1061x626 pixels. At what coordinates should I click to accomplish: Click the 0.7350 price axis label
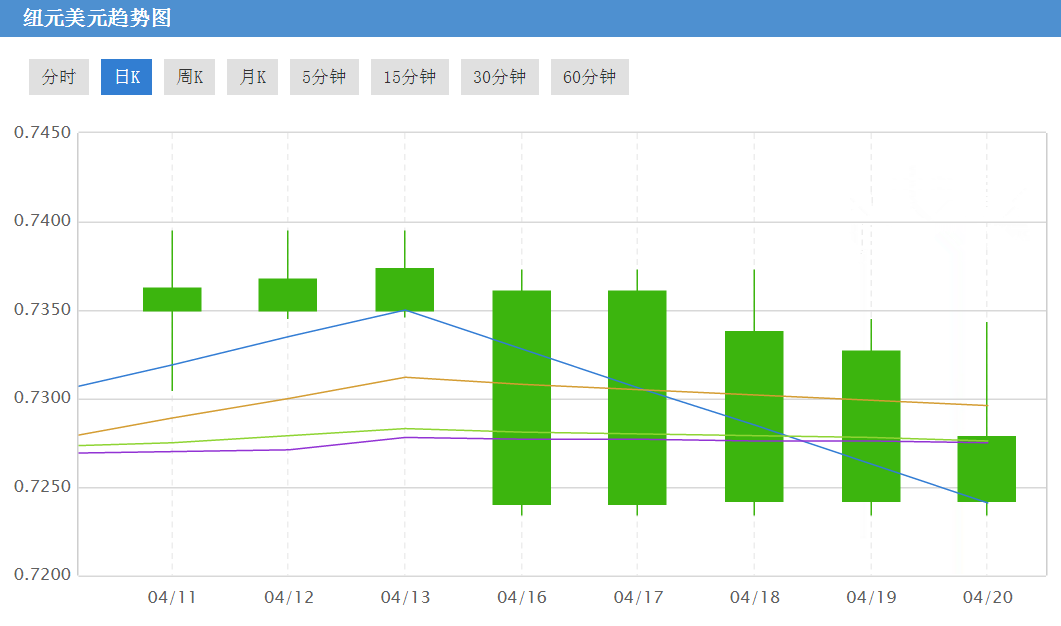tap(42, 310)
